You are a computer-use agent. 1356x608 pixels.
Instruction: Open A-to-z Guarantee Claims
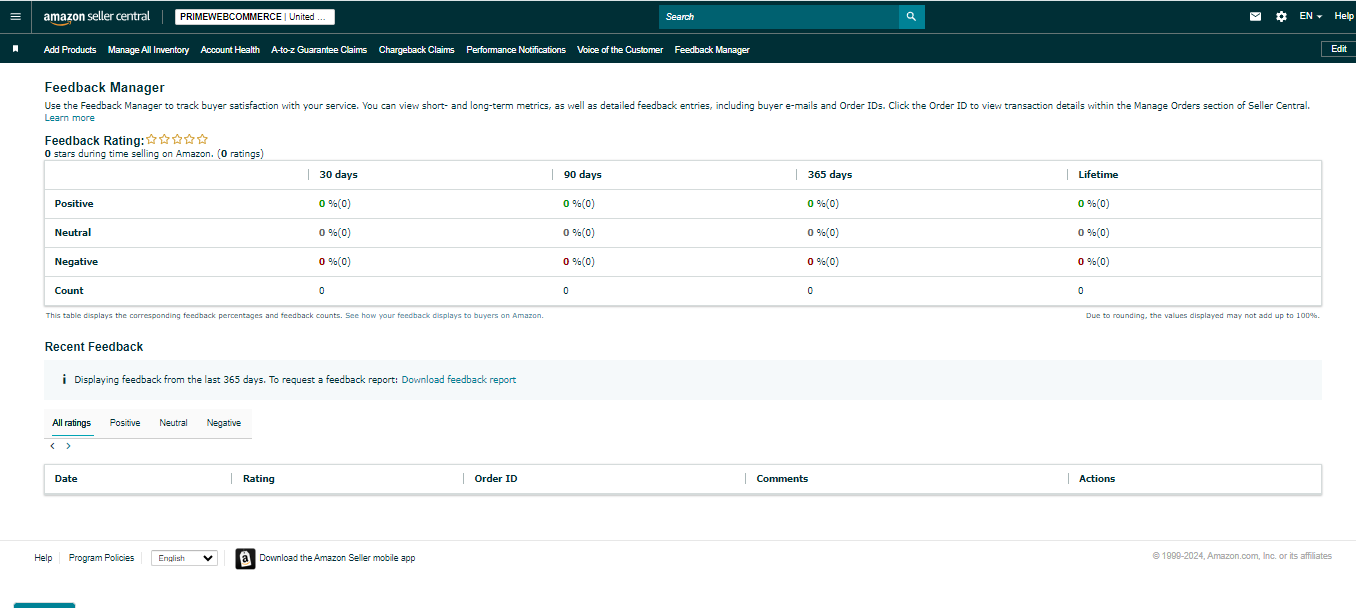(x=319, y=50)
